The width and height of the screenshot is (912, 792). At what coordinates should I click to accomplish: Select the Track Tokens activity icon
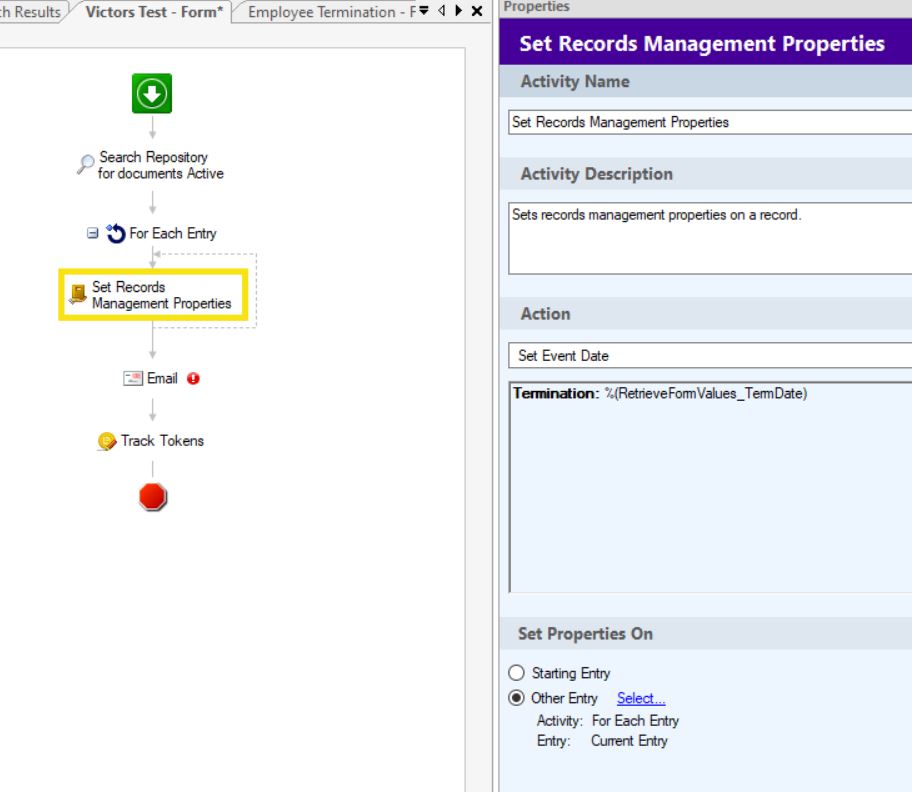[x=107, y=441]
